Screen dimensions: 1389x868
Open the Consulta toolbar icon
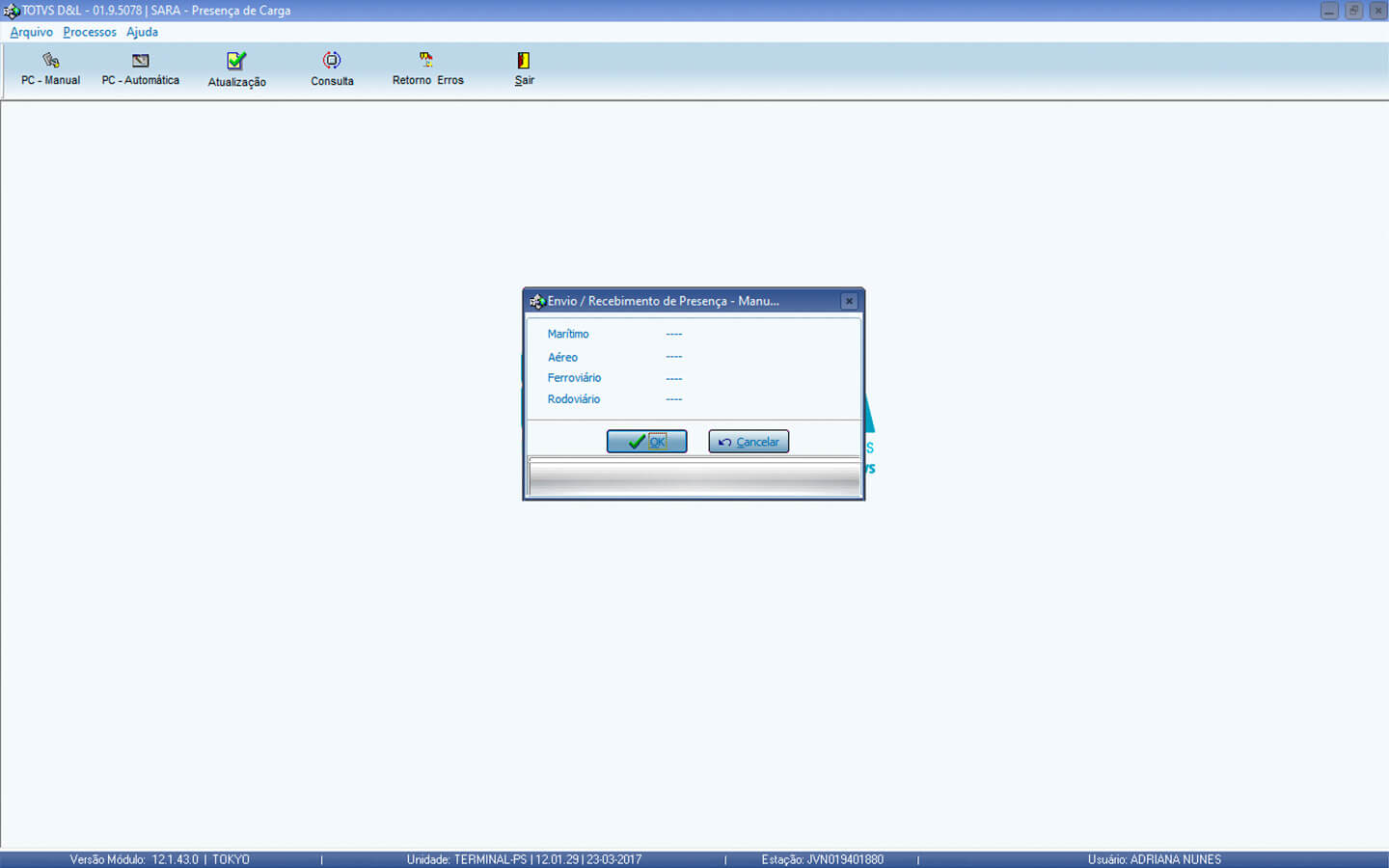coord(332,61)
